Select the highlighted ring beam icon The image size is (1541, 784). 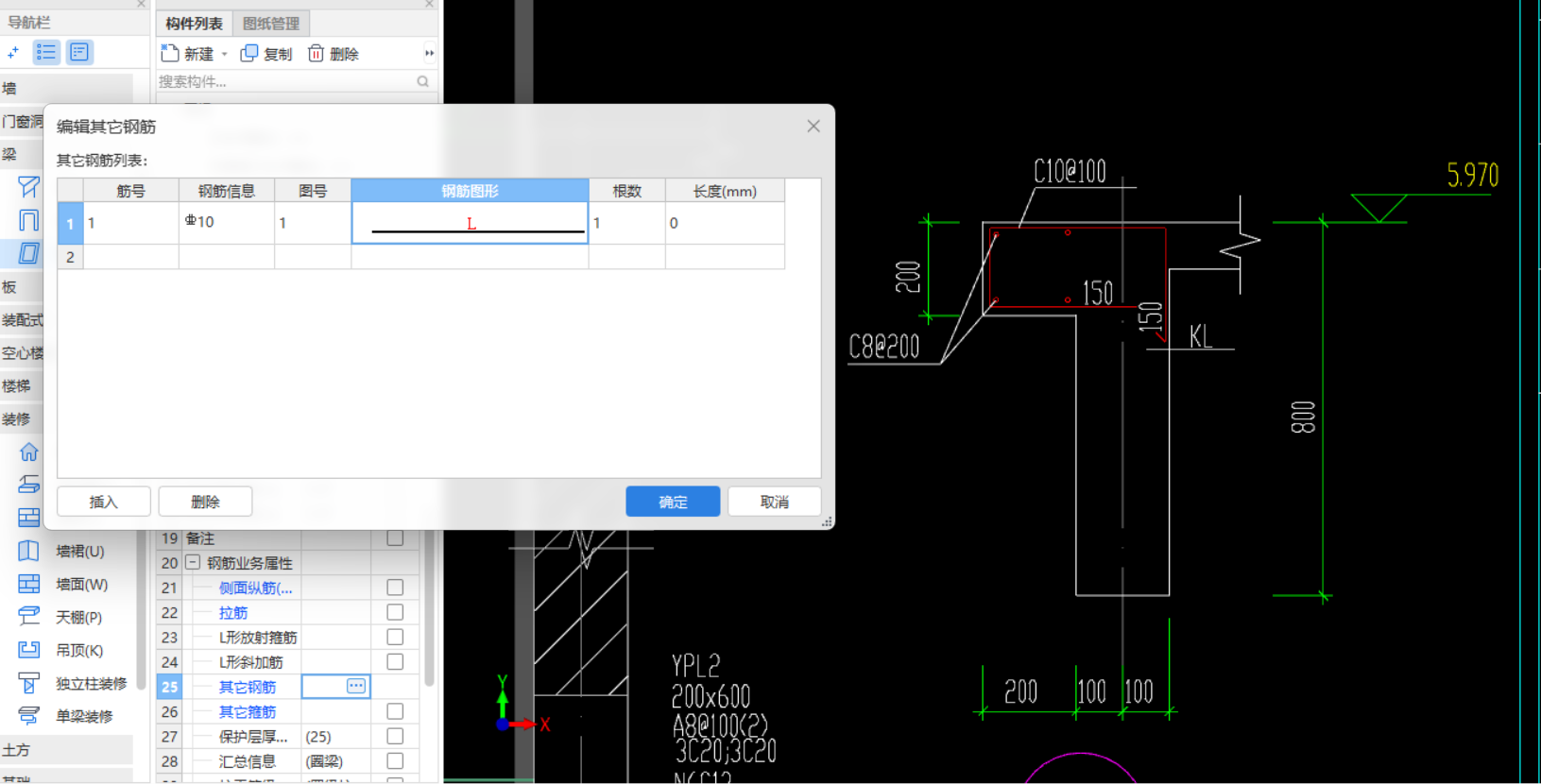coord(29,253)
